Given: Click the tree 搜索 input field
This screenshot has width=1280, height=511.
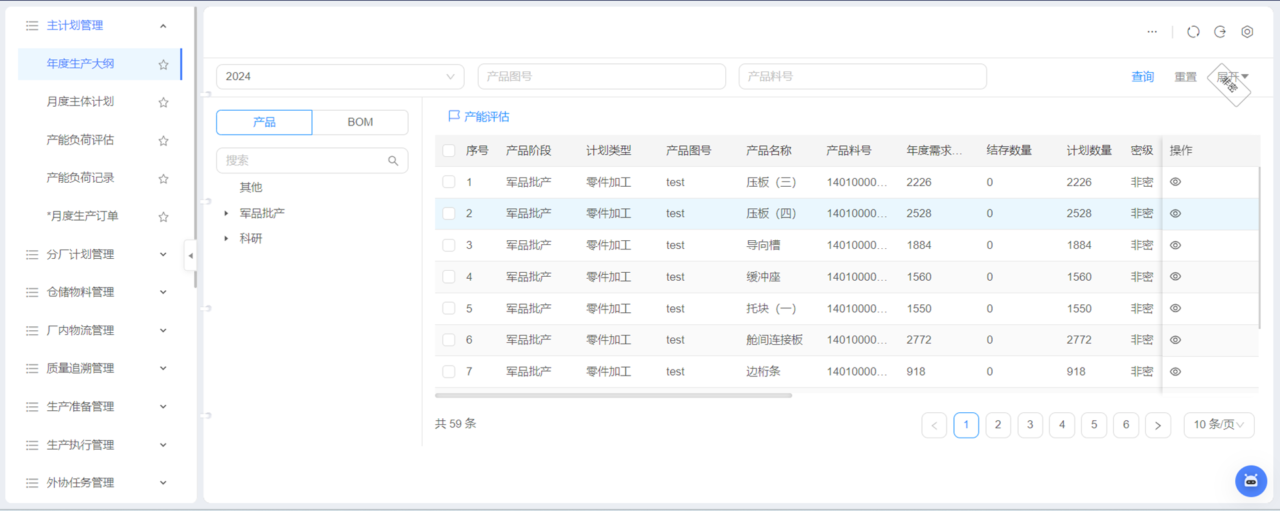Looking at the screenshot, I should tap(312, 160).
